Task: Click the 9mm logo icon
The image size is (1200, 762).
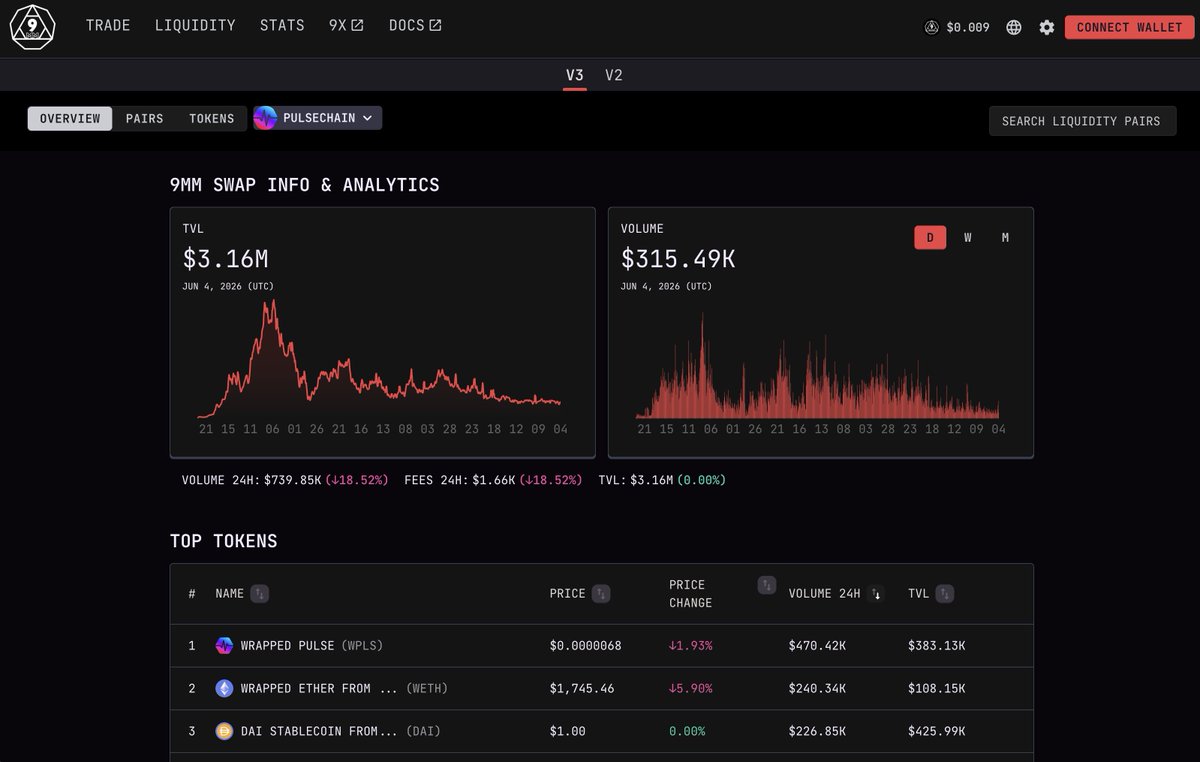Action: 32,27
